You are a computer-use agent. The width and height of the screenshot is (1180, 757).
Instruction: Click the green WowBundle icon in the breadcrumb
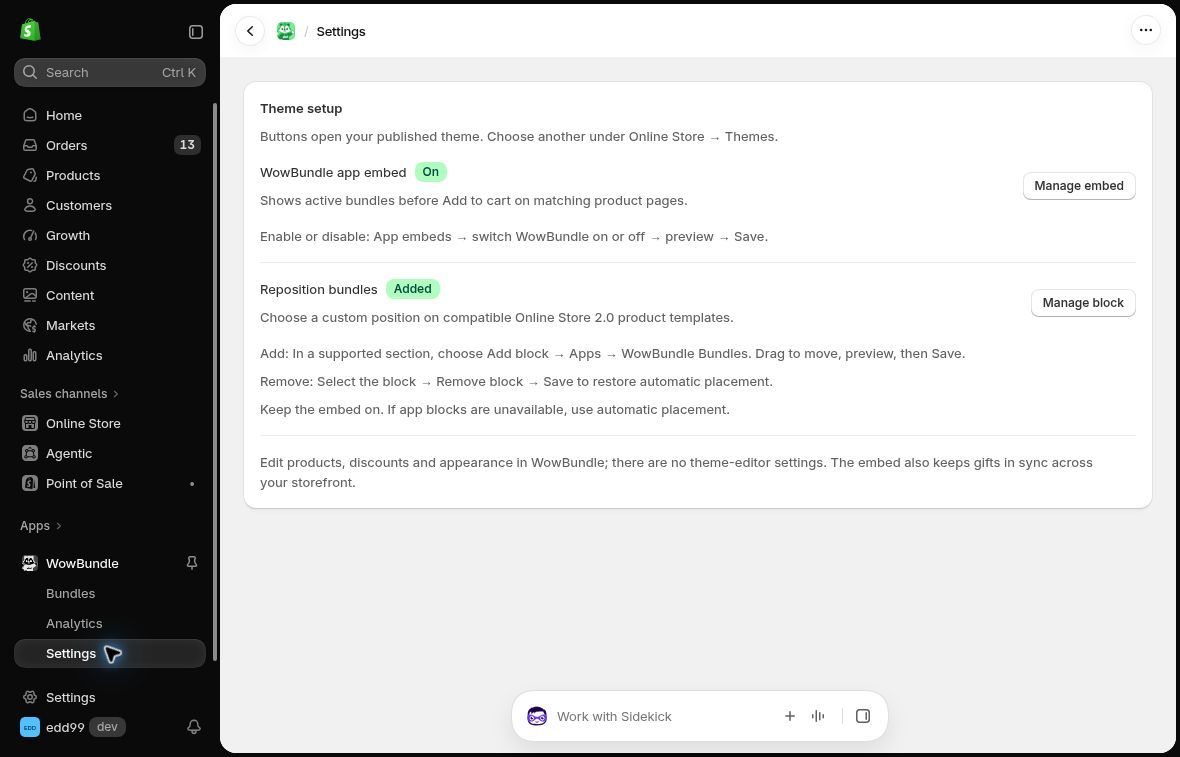click(286, 31)
